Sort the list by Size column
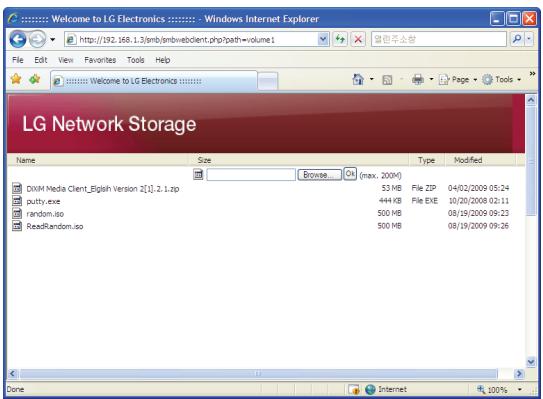This screenshot has width=543, height=399. (x=204, y=160)
